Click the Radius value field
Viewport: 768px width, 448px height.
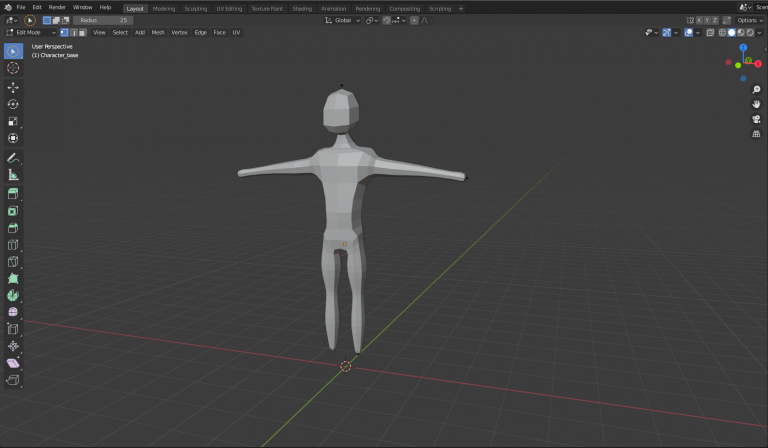(x=103, y=20)
